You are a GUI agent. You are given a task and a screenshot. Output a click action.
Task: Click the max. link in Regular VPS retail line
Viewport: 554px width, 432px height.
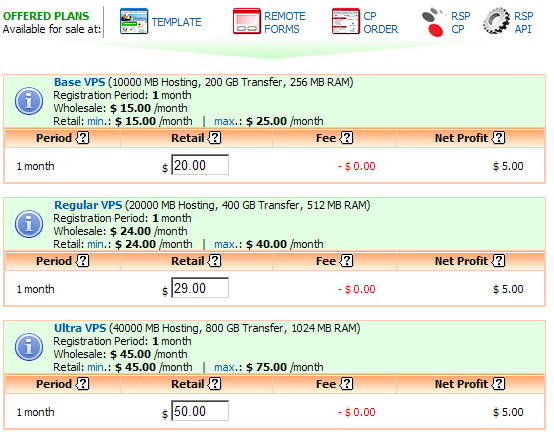pos(224,244)
